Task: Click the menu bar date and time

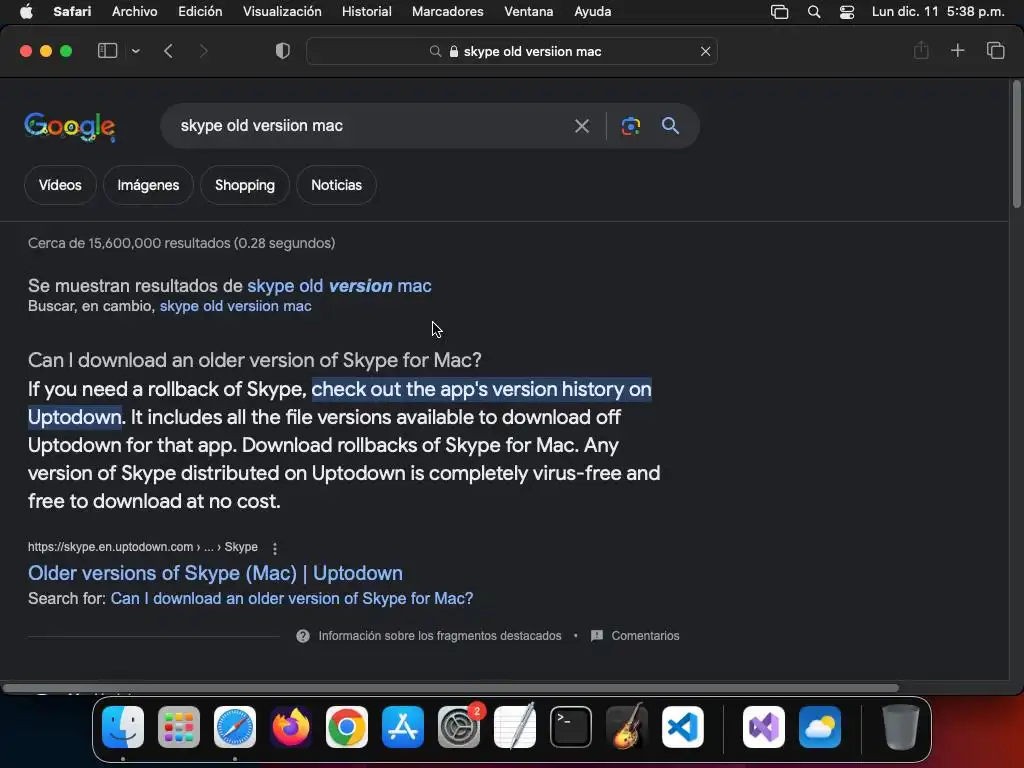Action: (938, 11)
